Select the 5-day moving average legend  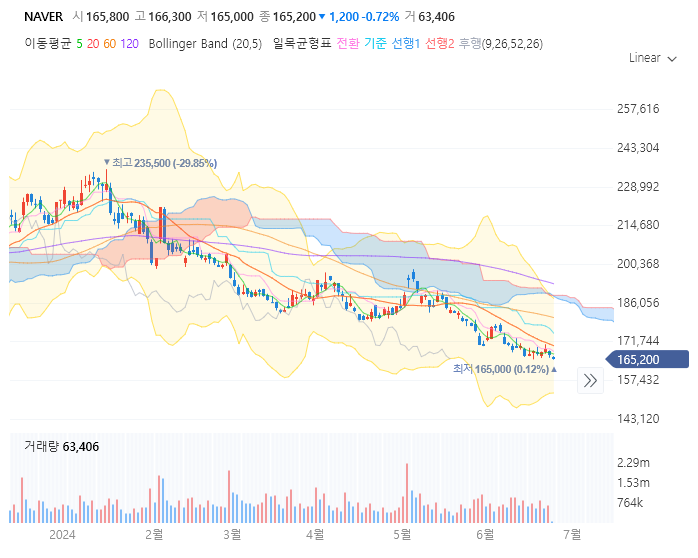click(x=79, y=44)
